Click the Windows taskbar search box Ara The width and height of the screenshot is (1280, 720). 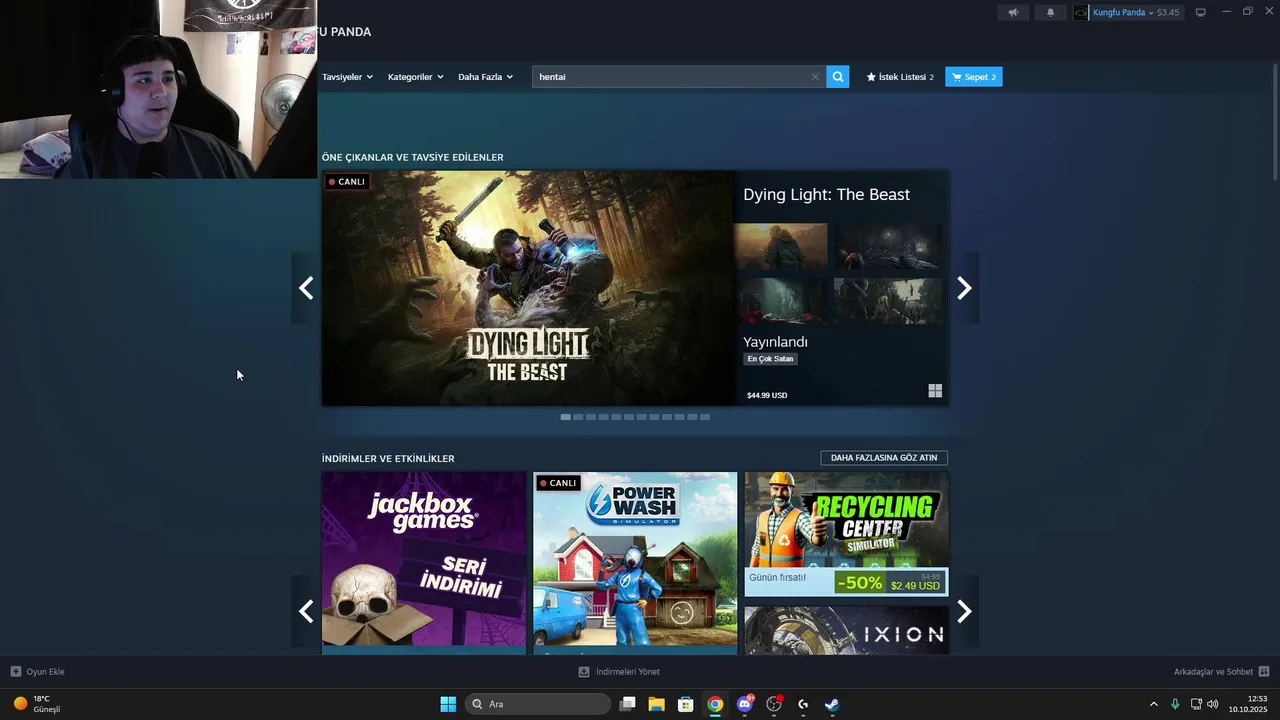coord(537,704)
